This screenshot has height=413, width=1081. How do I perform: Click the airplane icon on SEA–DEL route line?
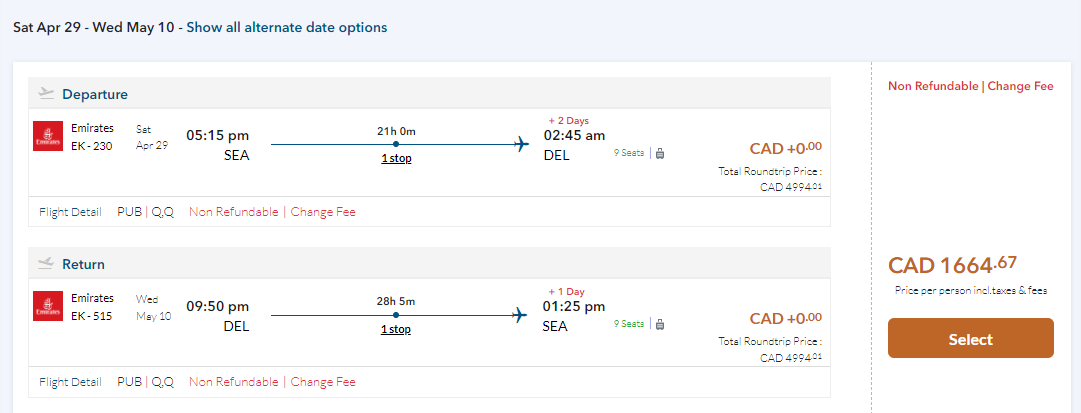tap(520, 145)
